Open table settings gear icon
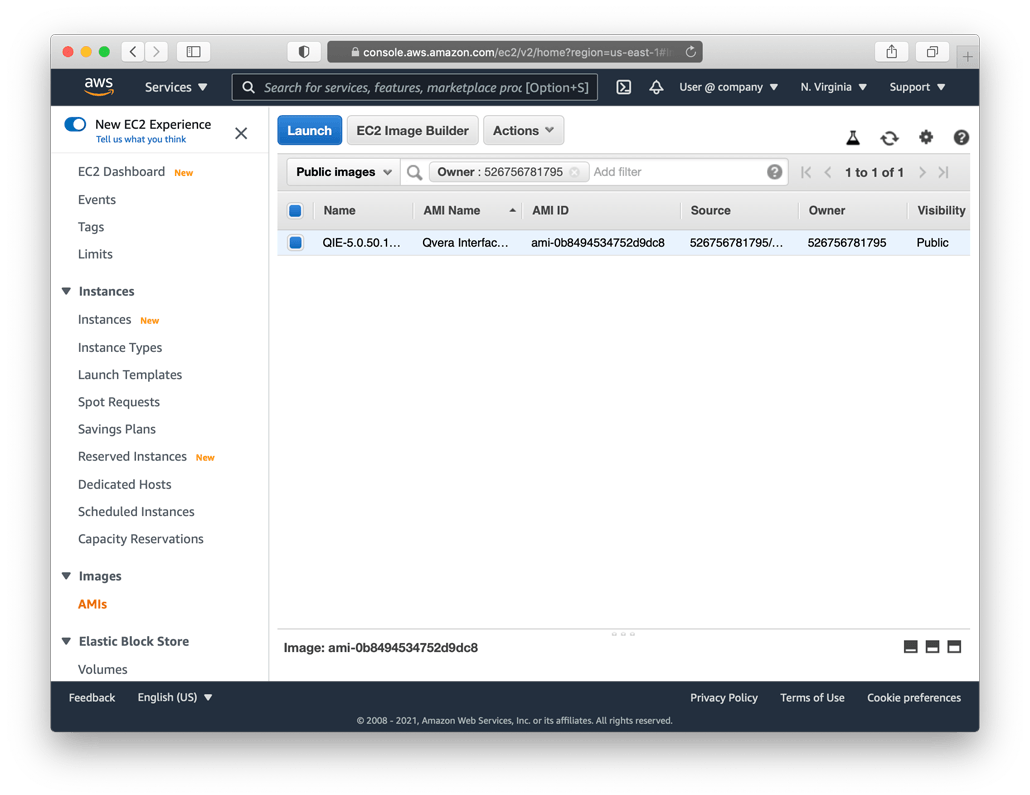Screen dimensions: 1030x795 926,137
